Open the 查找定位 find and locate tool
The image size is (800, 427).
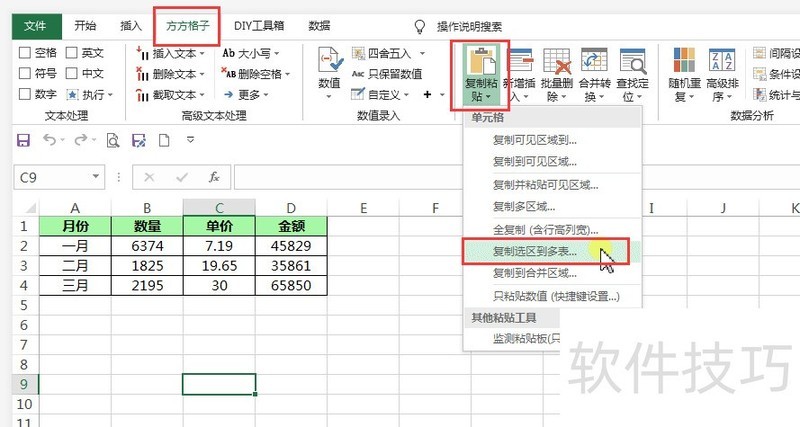632,74
